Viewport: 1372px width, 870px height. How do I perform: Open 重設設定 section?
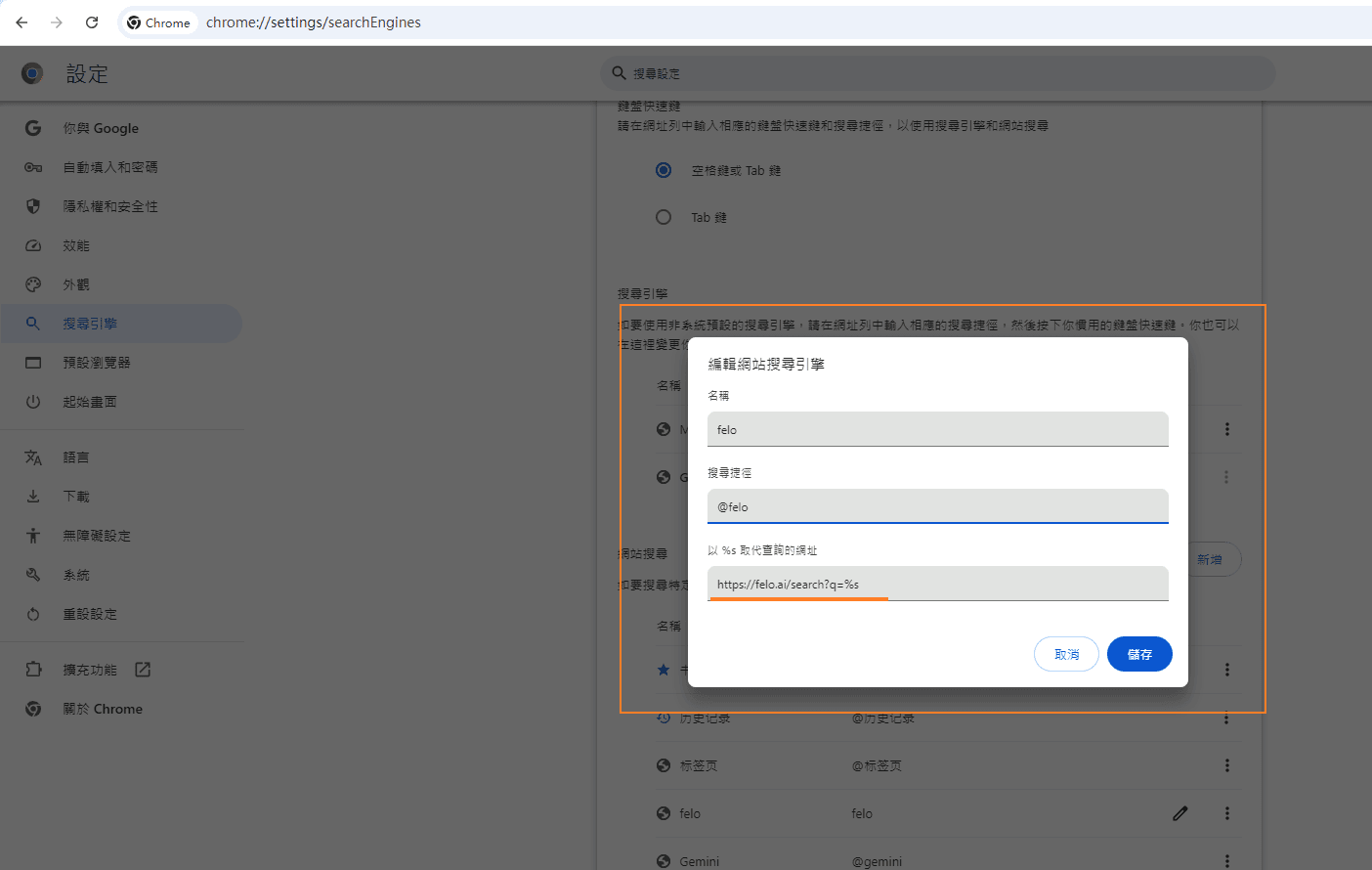pos(121,614)
